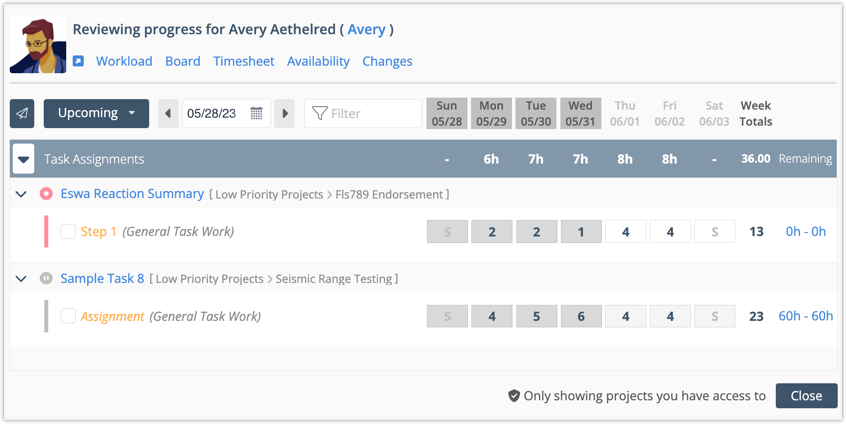
Task: Click Avery Aethelred's avatar picture
Action: [x=38, y=45]
